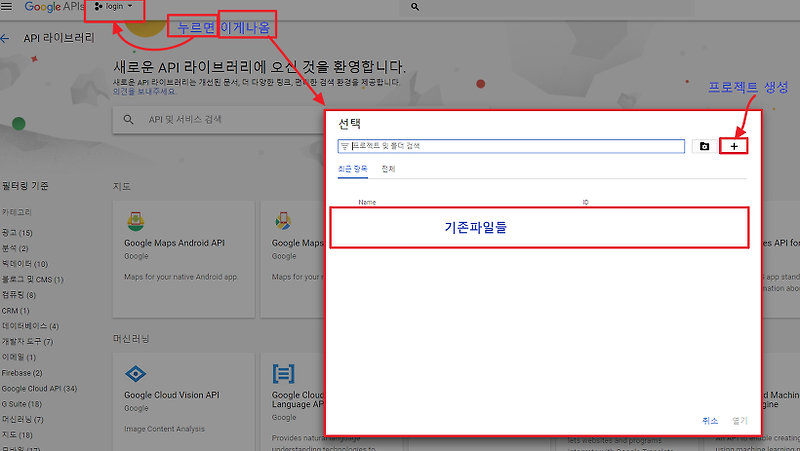Filter by Firebase (2) category

[22, 373]
